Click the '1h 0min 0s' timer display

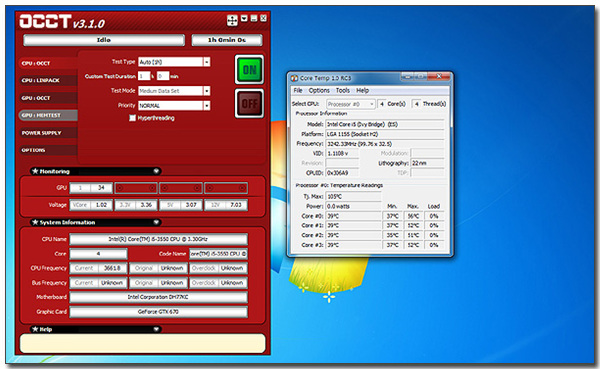click(x=227, y=40)
